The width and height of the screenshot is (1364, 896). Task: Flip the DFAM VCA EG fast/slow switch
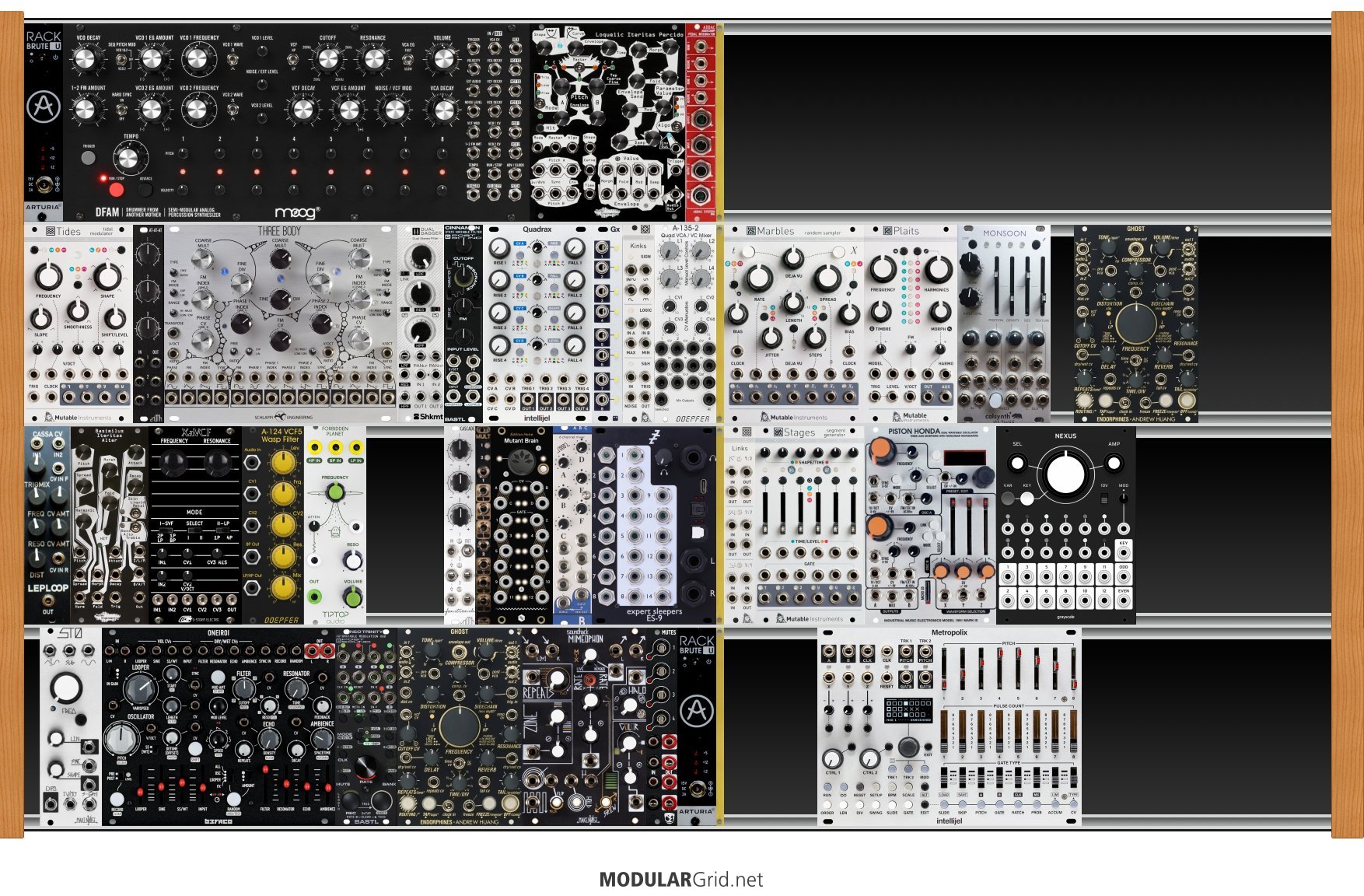(x=407, y=58)
